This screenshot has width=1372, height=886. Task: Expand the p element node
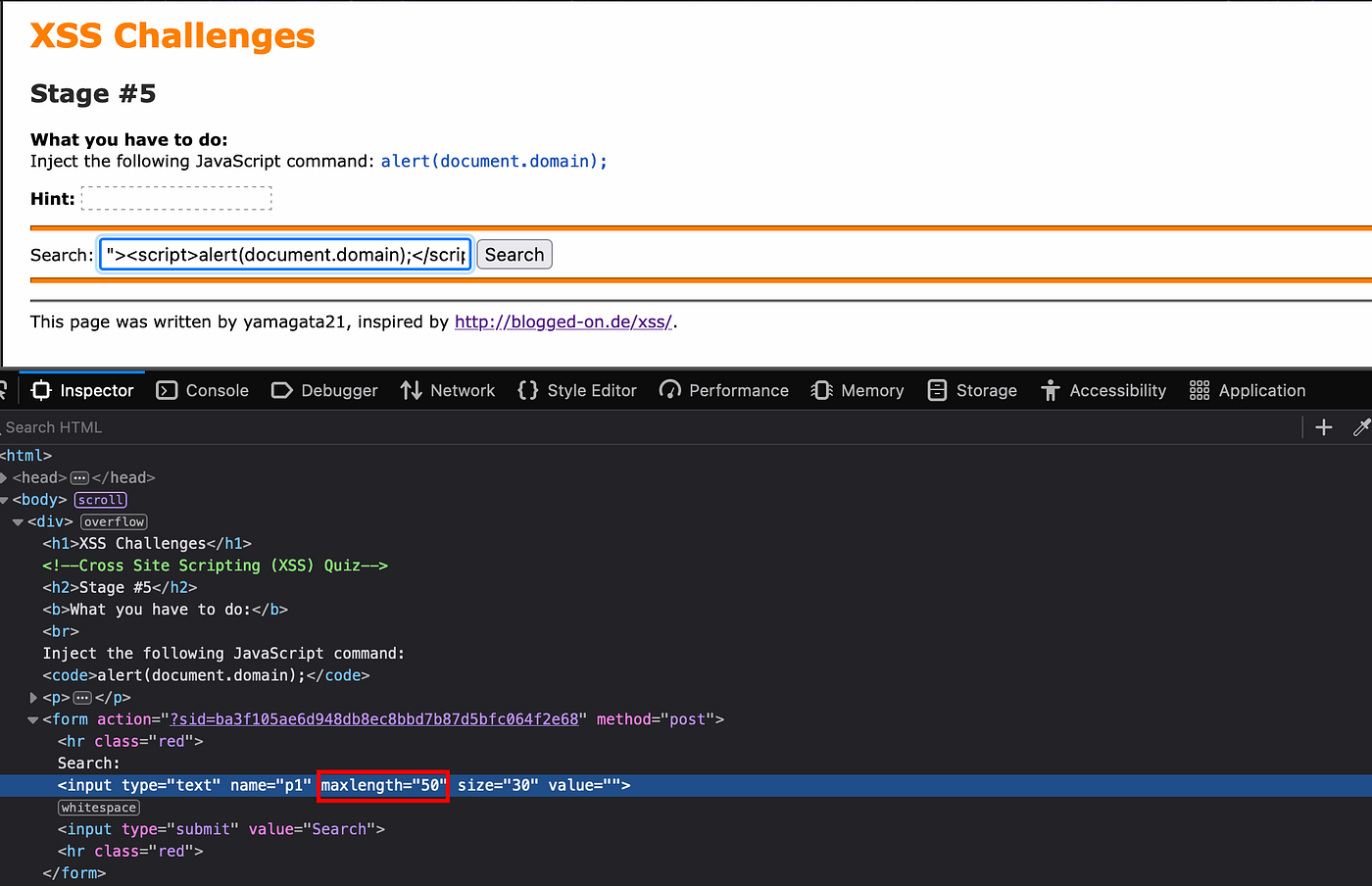point(33,698)
